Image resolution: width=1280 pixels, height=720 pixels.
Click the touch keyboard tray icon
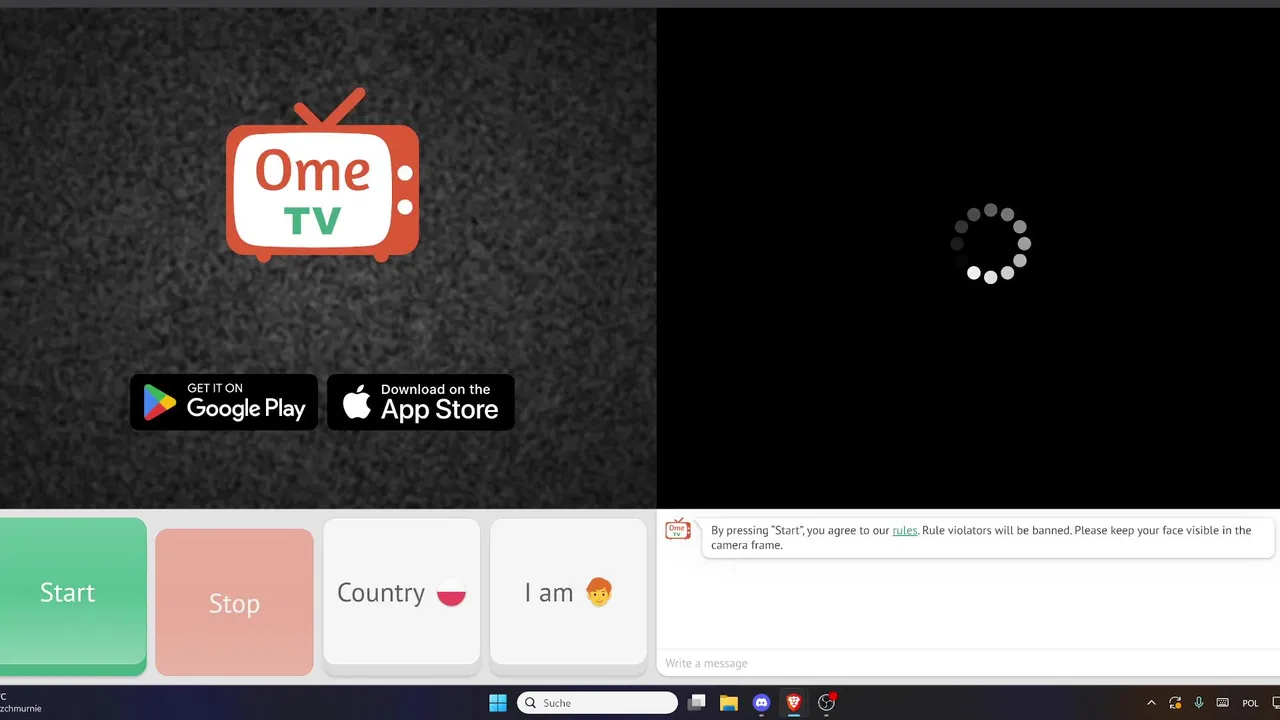coord(1222,703)
